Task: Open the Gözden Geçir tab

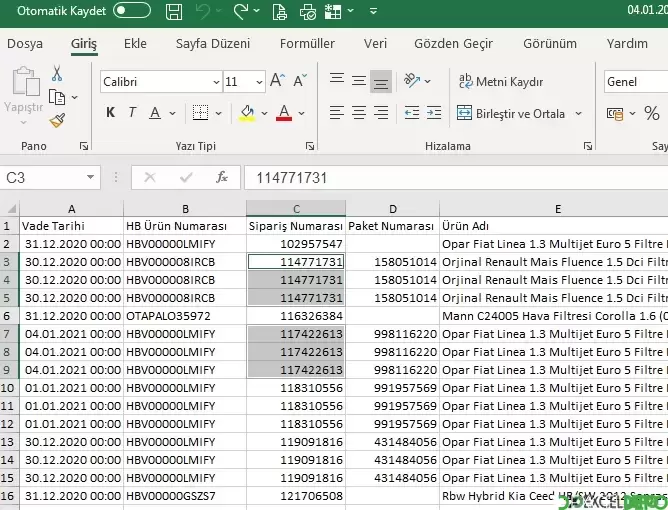Action: [x=453, y=43]
